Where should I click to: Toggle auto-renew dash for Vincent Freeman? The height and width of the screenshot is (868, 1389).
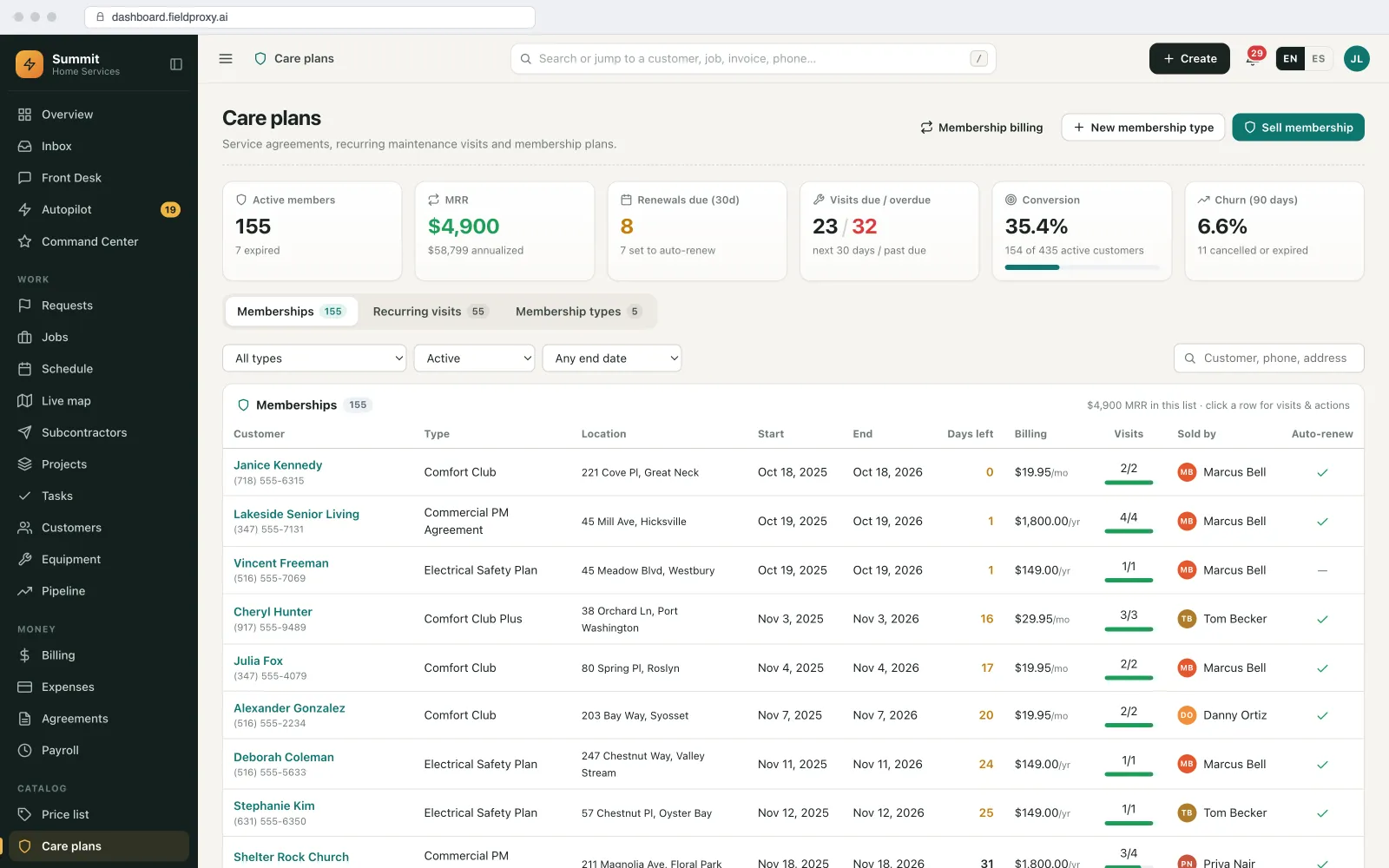pyautogui.click(x=1322, y=571)
